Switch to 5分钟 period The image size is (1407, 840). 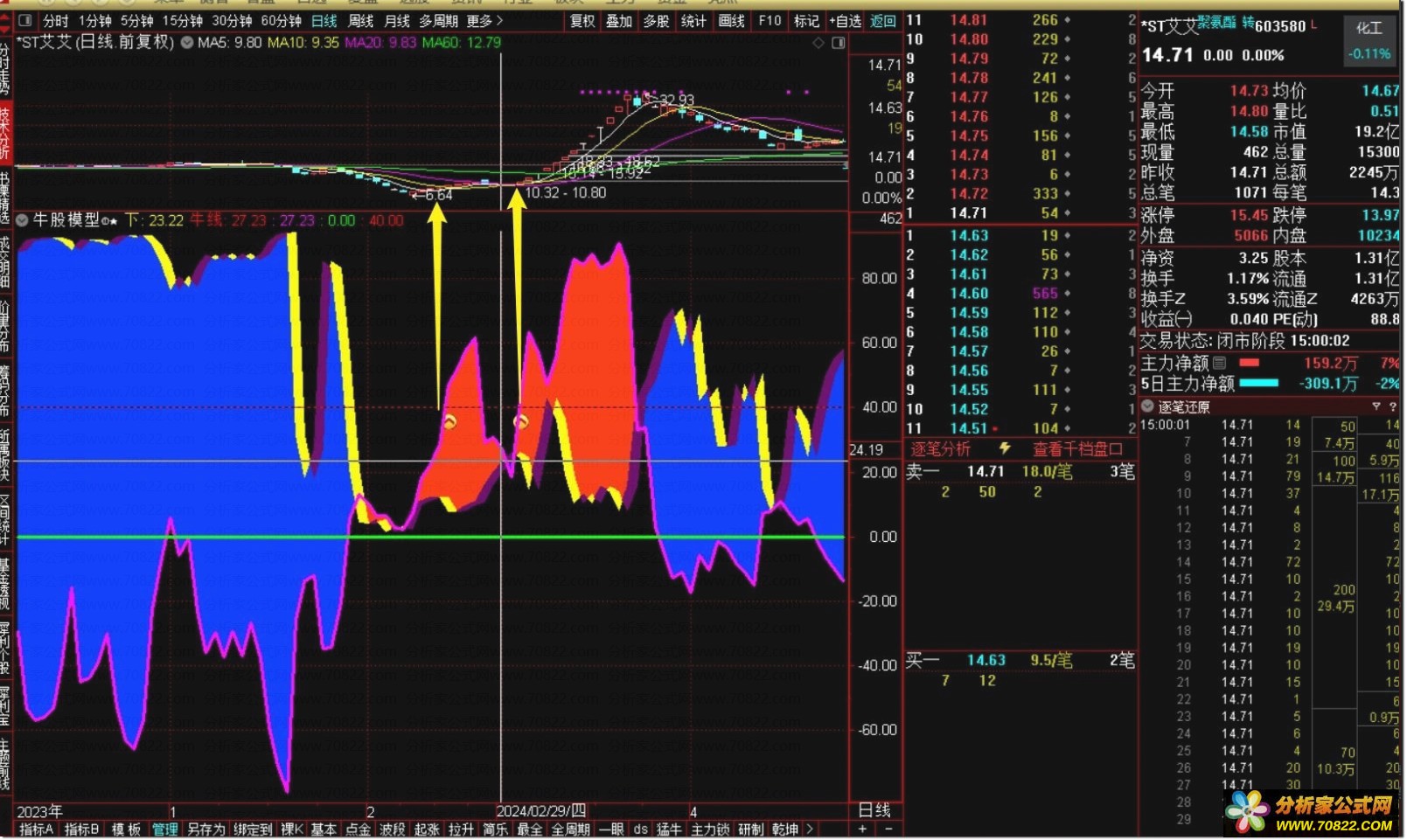tap(136, 20)
